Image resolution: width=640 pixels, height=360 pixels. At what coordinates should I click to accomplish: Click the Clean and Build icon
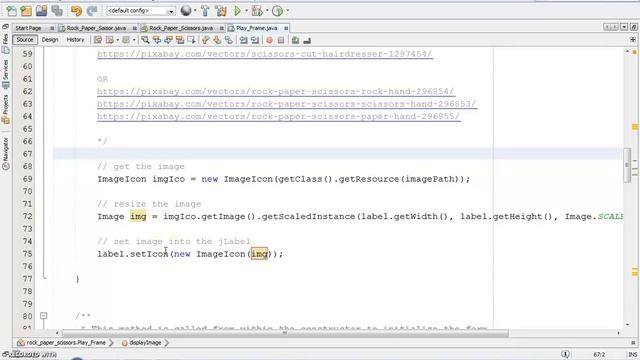tap(221, 11)
